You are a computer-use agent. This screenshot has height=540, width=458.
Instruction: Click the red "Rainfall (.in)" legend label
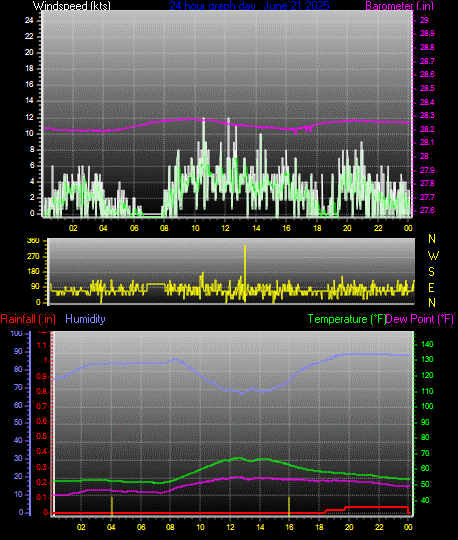click(28, 319)
